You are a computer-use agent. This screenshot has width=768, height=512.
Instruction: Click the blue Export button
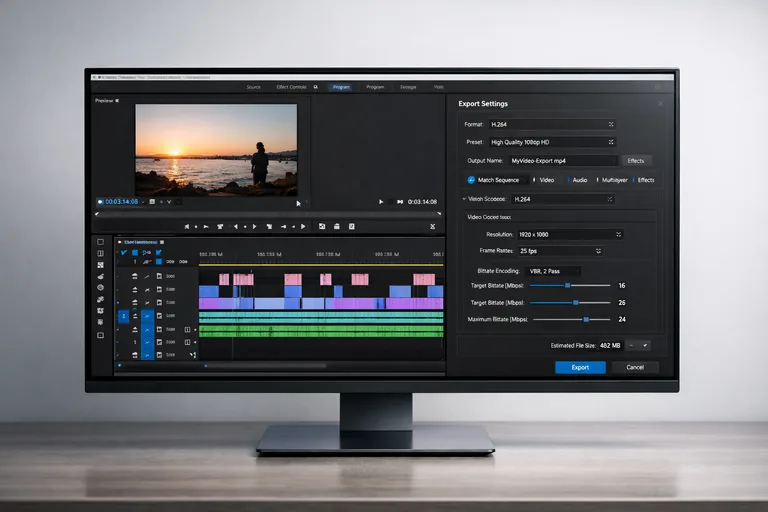580,367
